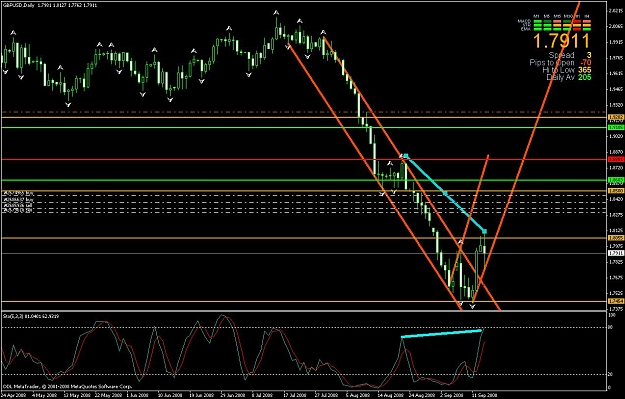This screenshot has width=625, height=399.
Task: Select the cyan trendline on the price chart
Action: 445,194
